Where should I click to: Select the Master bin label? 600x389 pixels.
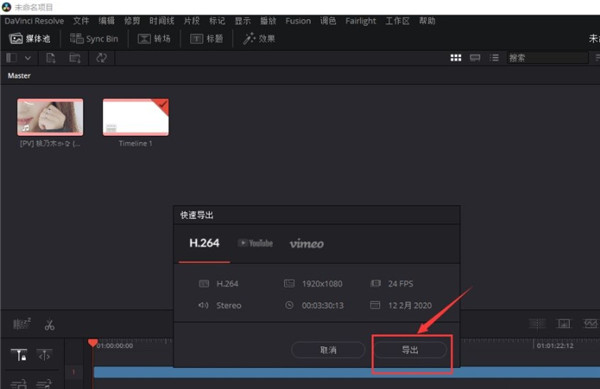19,76
